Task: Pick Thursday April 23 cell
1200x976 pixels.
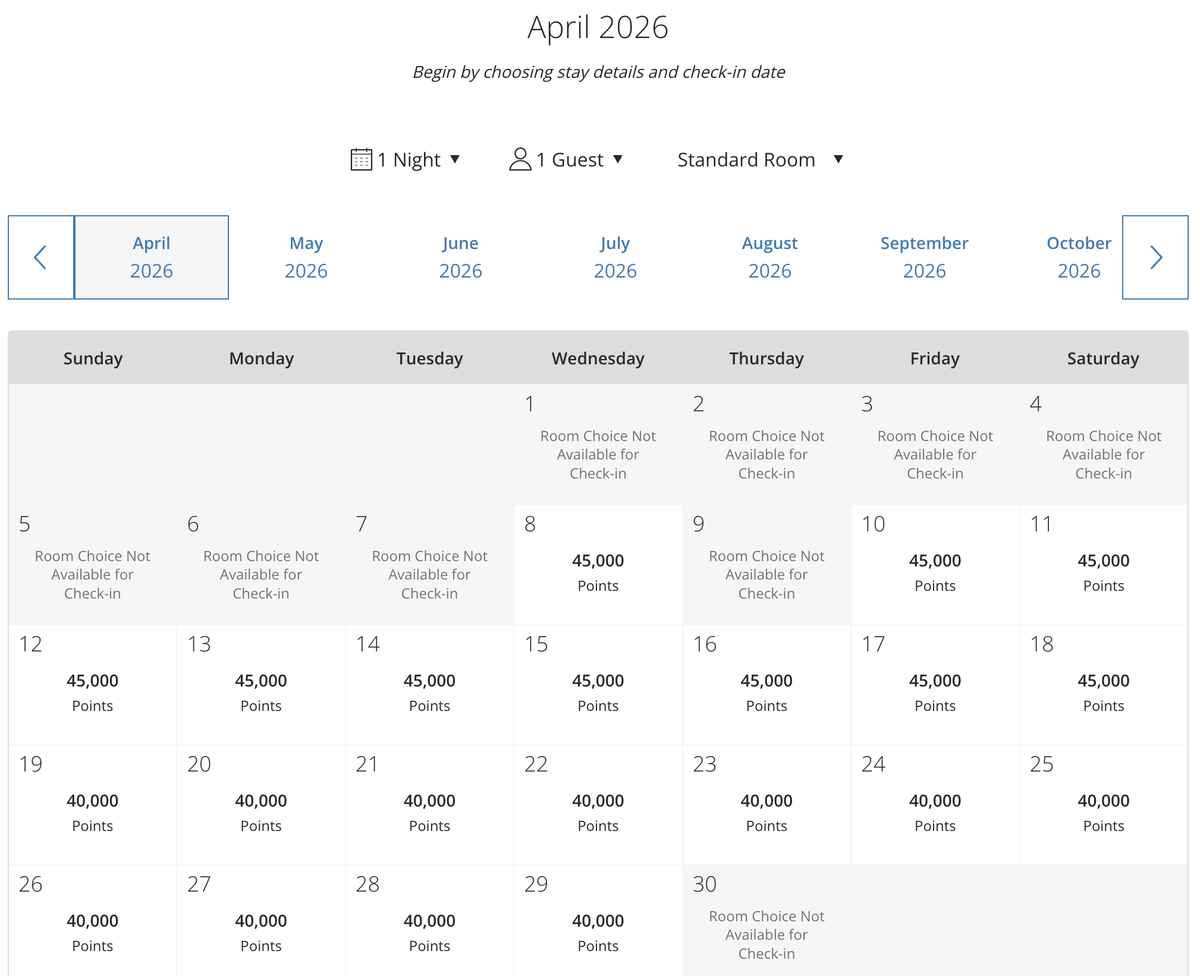Action: (766, 805)
